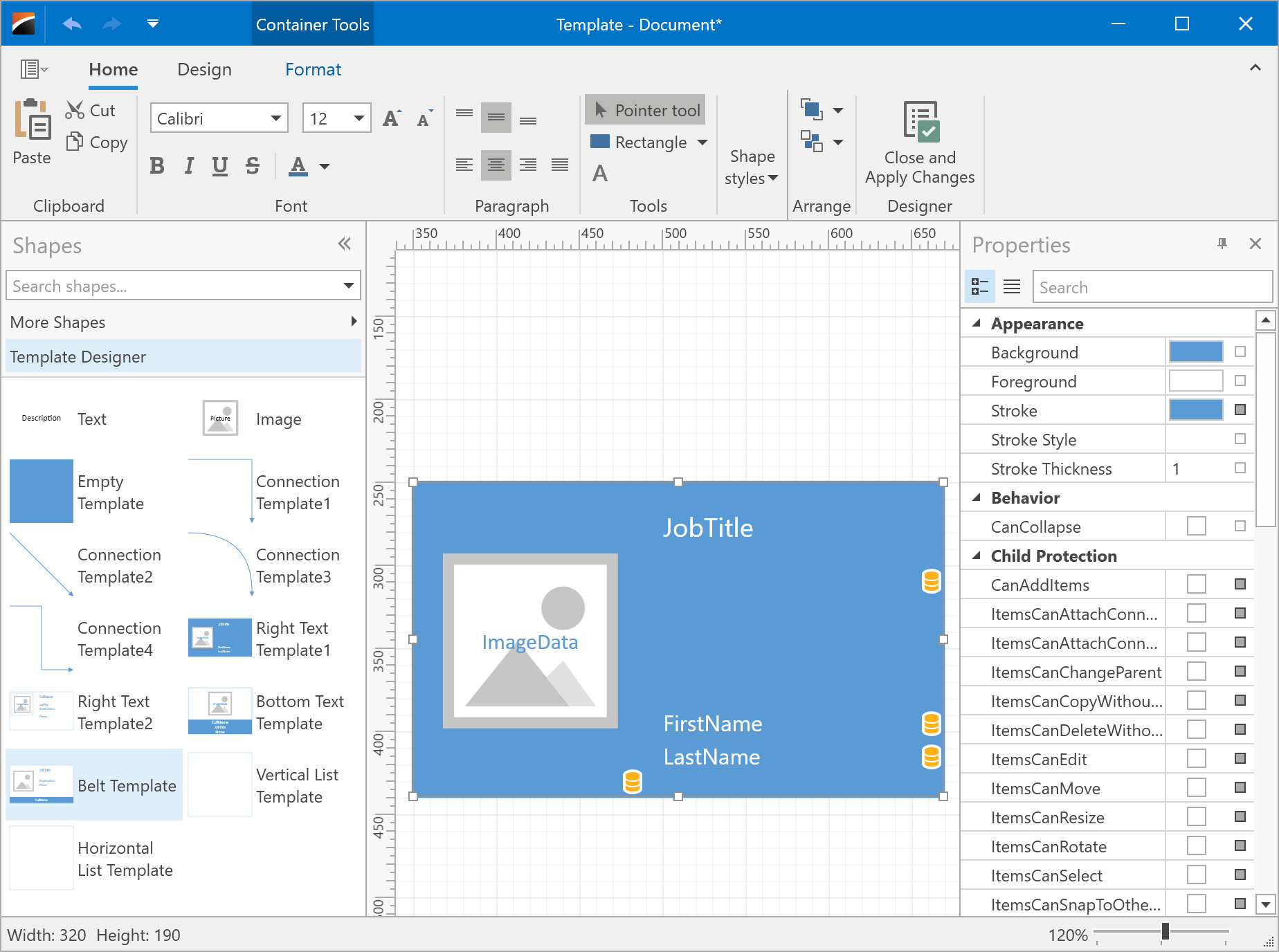Viewport: 1279px width, 952px height.
Task: Switch to the Design ribbon tab
Action: (205, 70)
